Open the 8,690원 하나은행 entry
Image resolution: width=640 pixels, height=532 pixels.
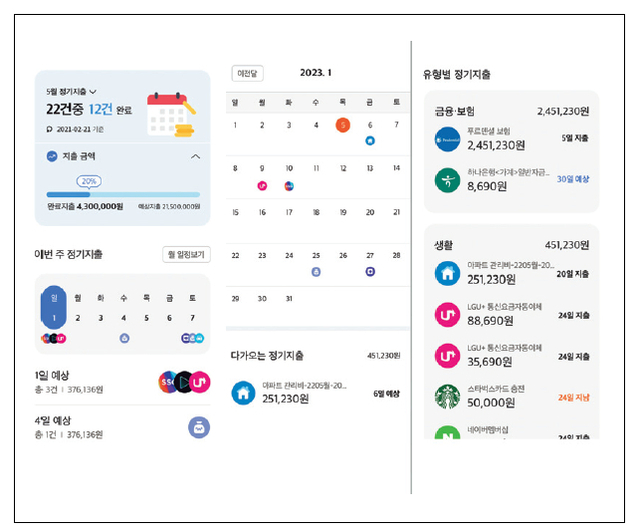[x=512, y=180]
